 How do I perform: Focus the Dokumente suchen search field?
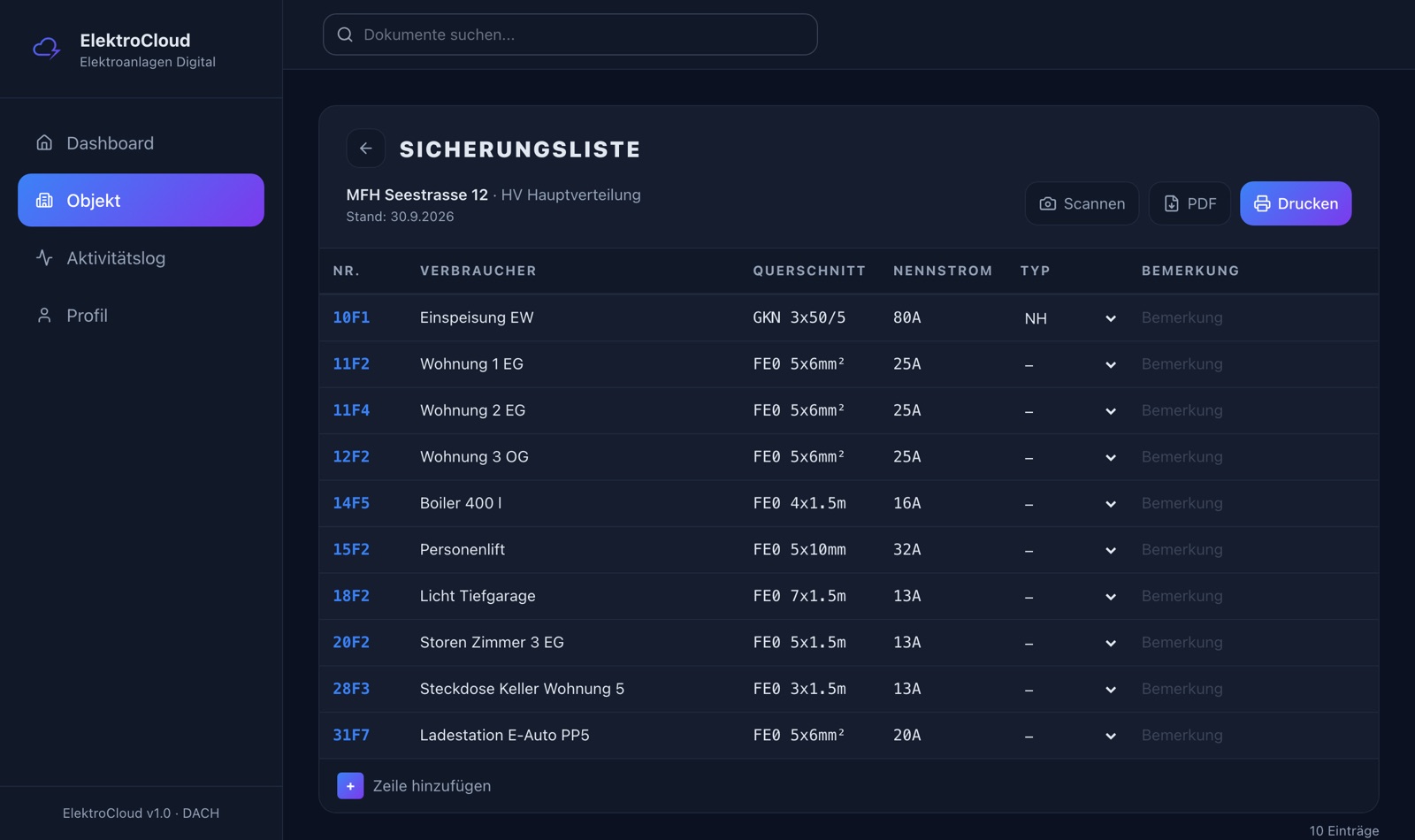pyautogui.click(x=570, y=34)
